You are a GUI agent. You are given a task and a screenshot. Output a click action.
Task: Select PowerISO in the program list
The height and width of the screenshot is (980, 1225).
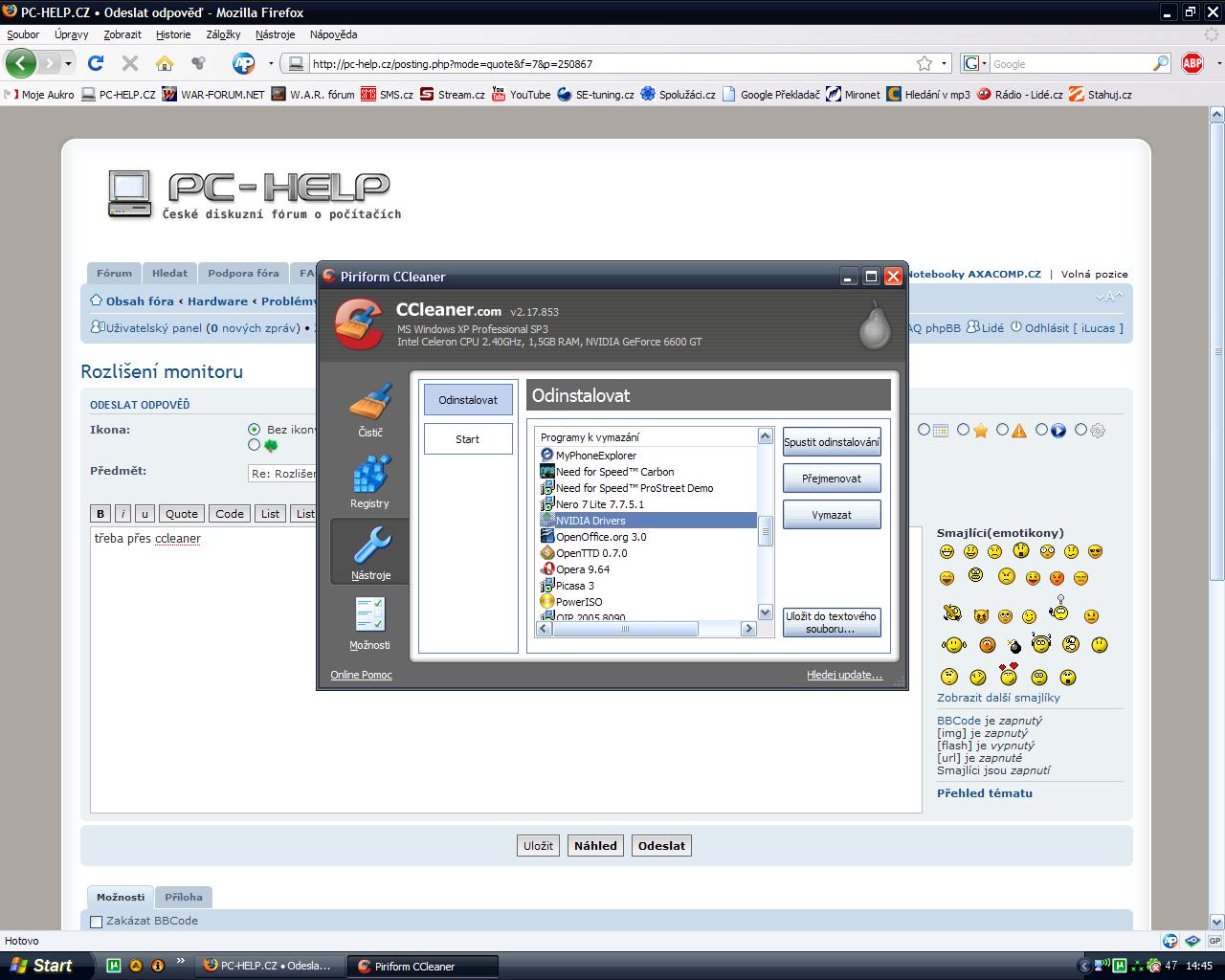point(578,602)
